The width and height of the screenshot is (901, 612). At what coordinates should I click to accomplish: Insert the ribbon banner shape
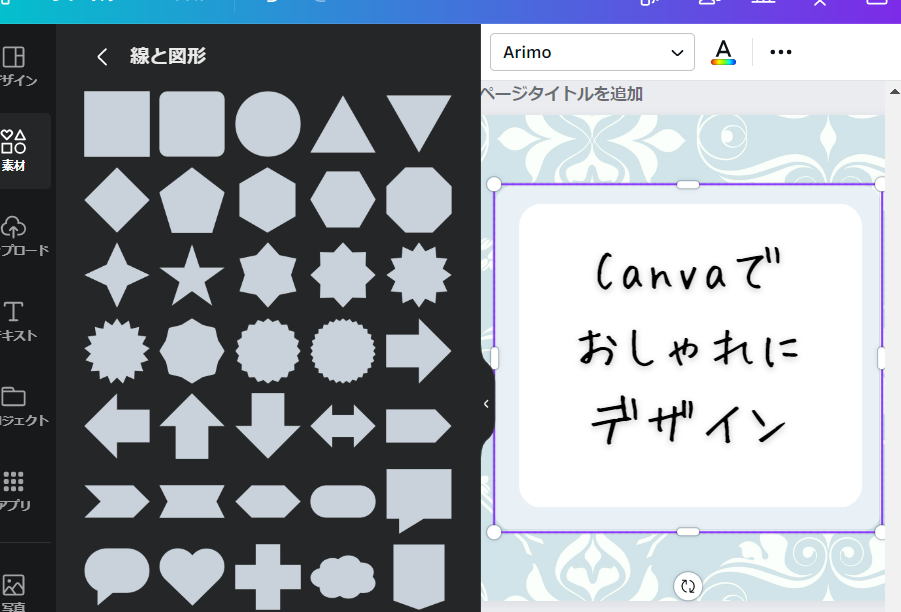pos(192,501)
